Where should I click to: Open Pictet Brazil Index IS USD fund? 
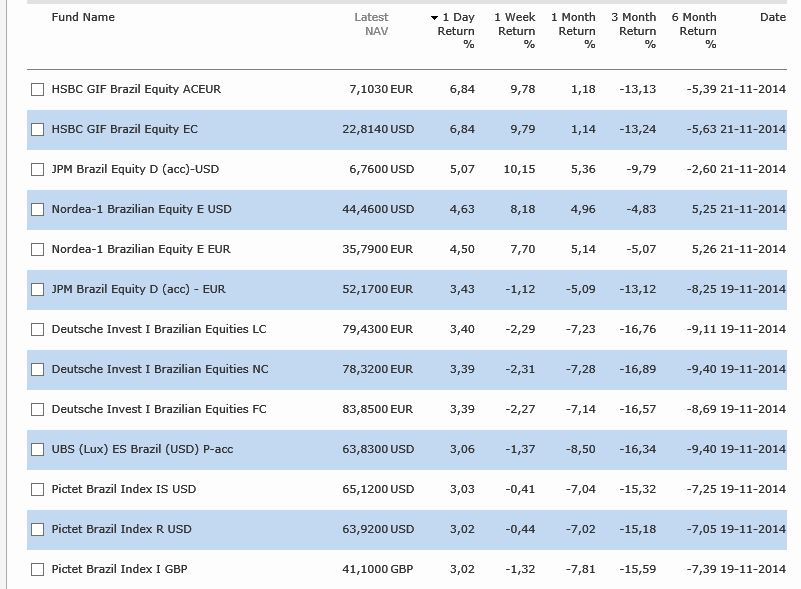pyautogui.click(x=124, y=489)
